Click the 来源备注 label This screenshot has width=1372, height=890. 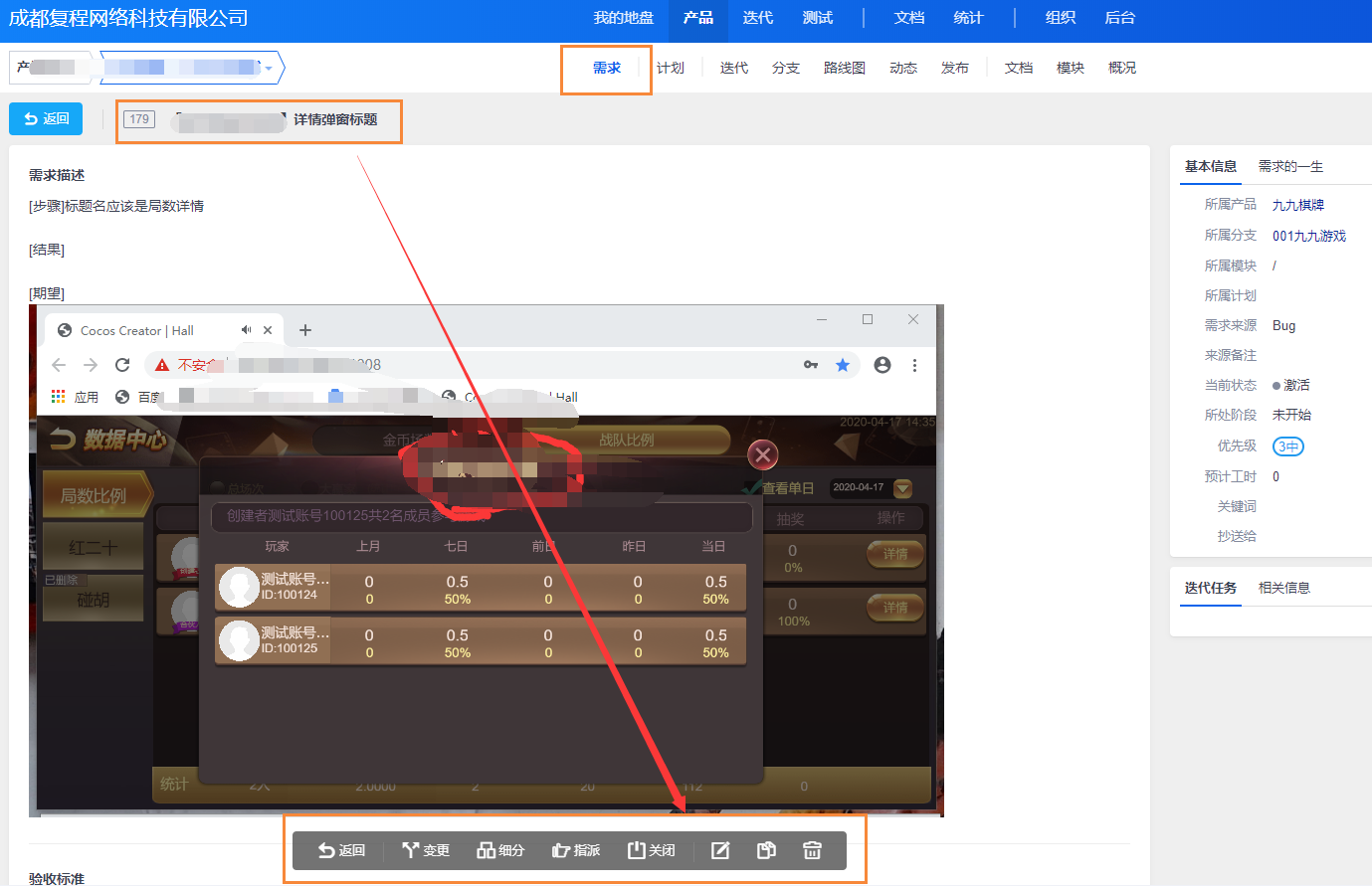coord(1231,355)
